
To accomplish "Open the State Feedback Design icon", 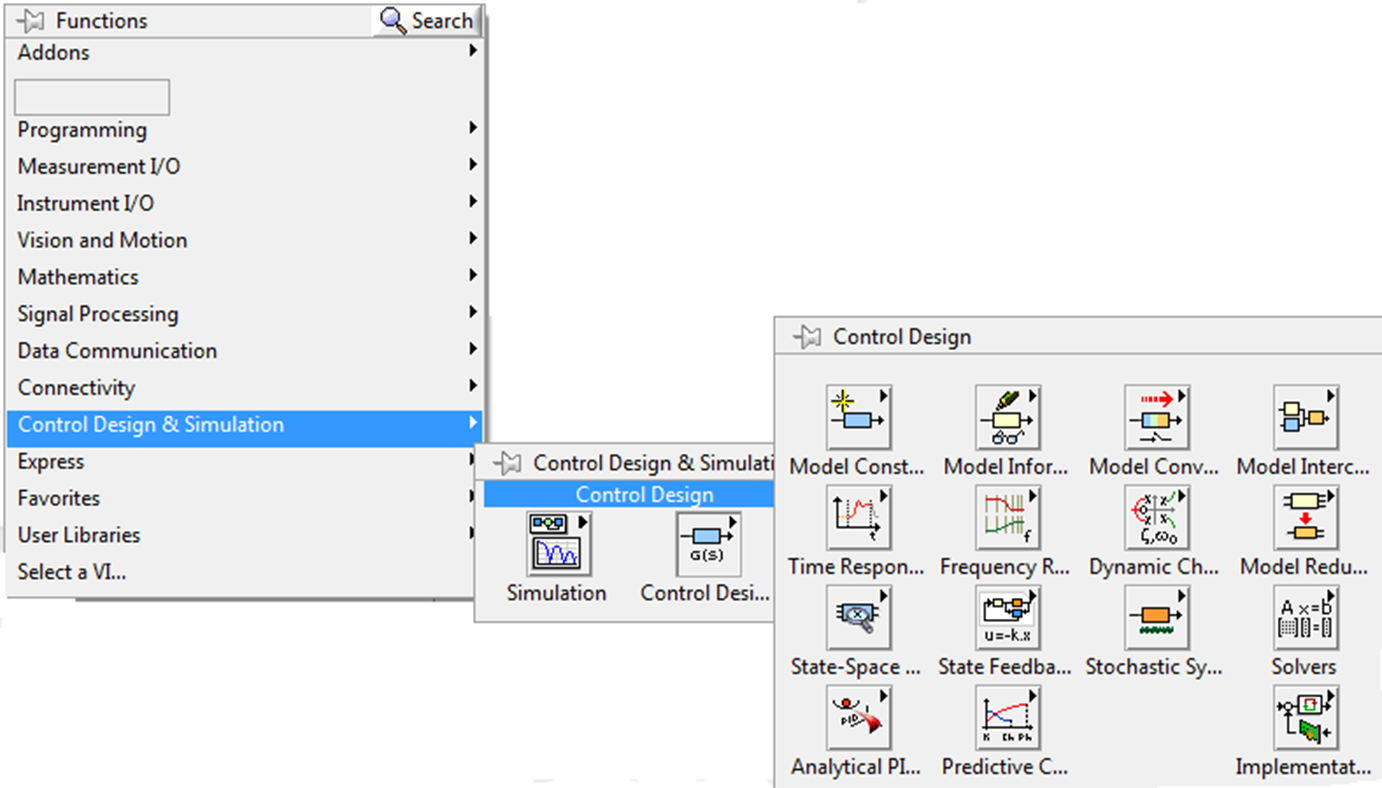I will click(1008, 617).
